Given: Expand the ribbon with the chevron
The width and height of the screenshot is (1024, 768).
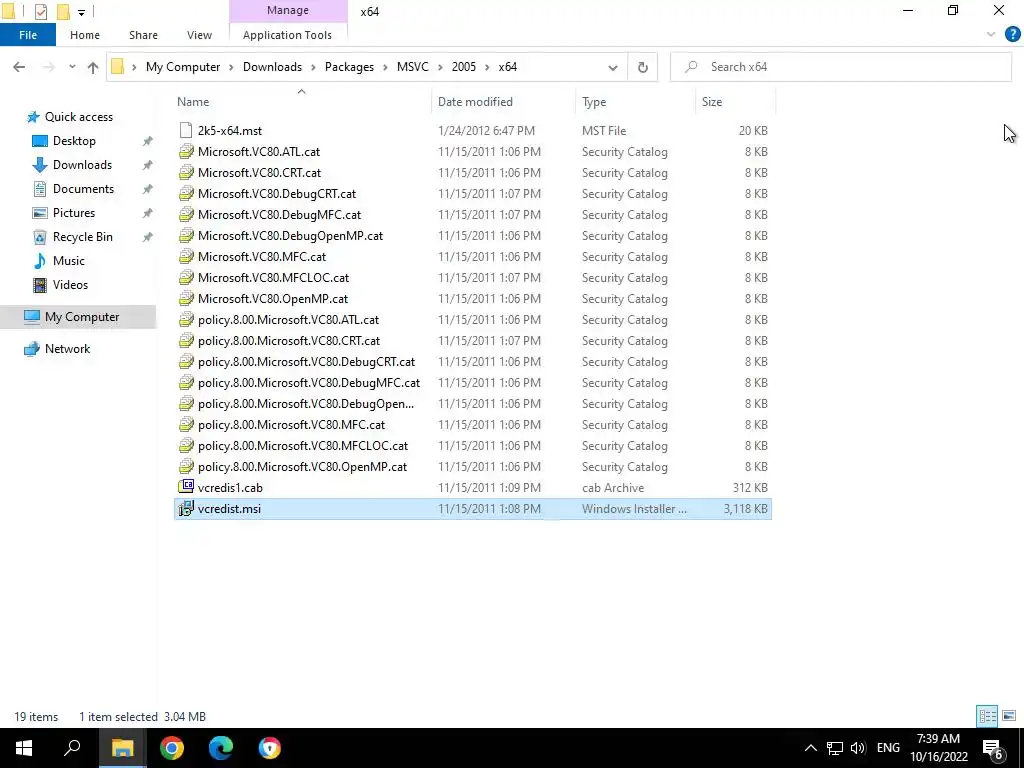Looking at the screenshot, I should click(991, 35).
